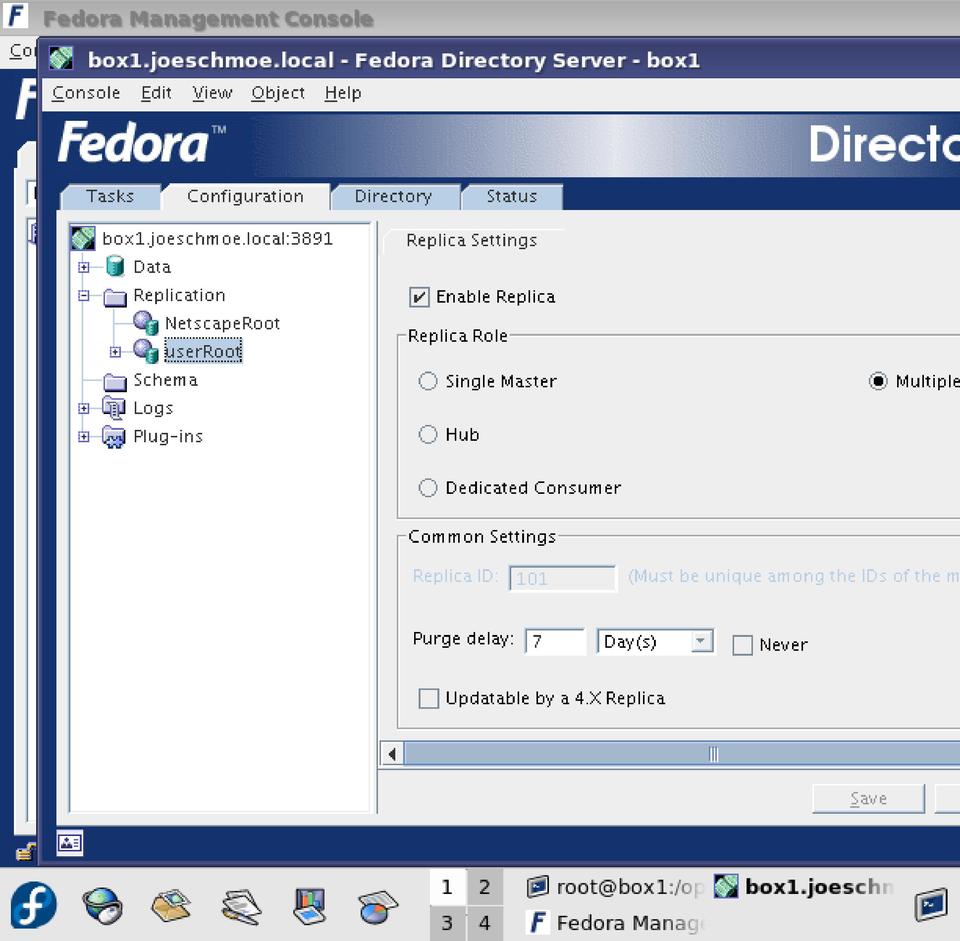This screenshot has height=941, width=960.
Task: Open the Fedora main menu icon
Action: click(x=33, y=906)
